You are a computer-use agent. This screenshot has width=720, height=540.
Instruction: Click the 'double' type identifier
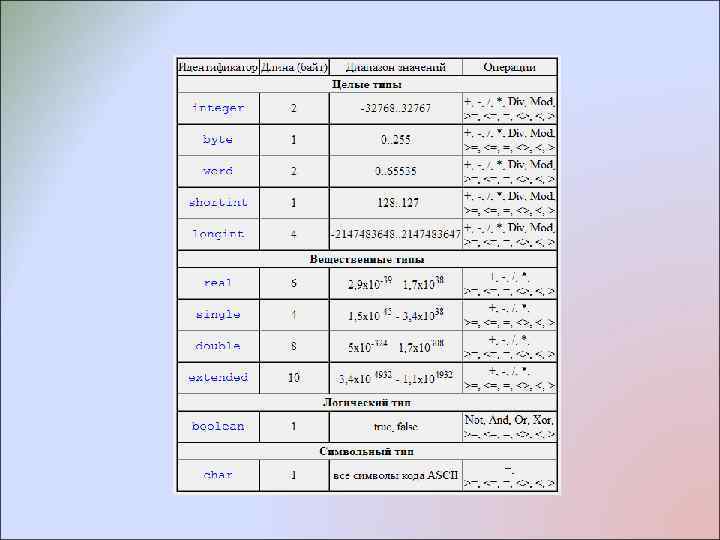coord(218,346)
